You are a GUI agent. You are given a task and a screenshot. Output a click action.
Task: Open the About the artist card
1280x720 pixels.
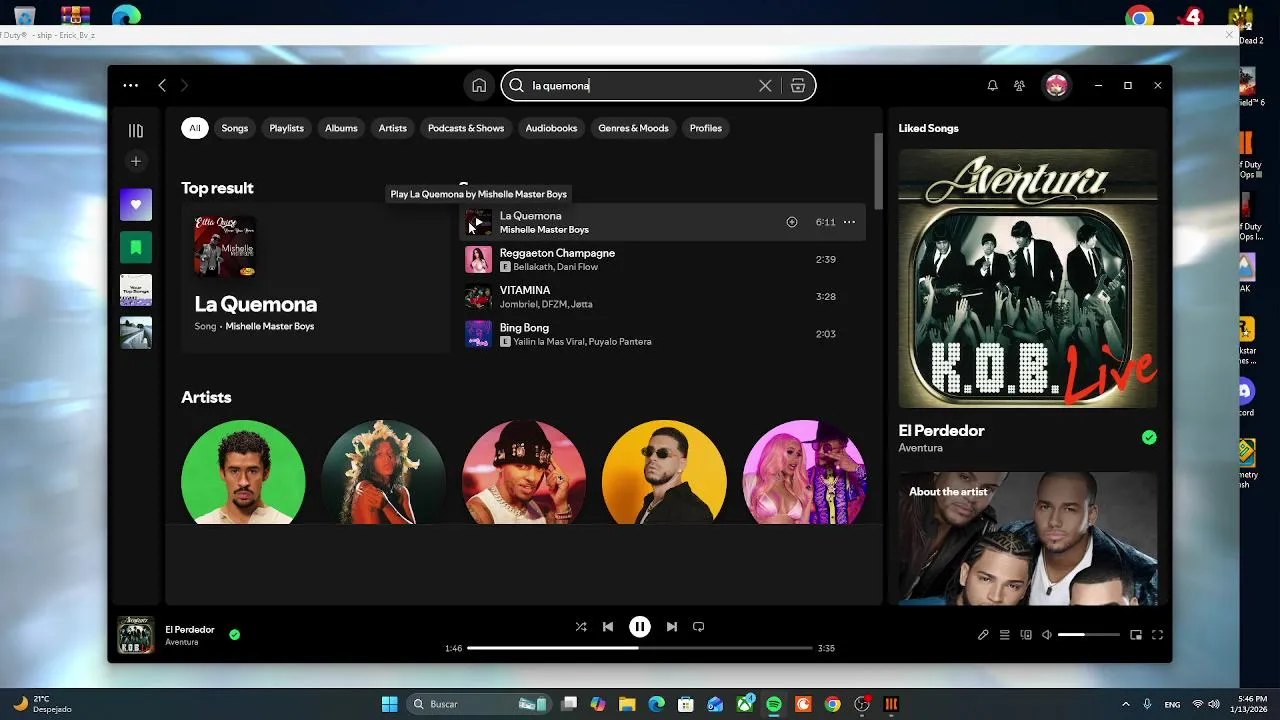1028,538
